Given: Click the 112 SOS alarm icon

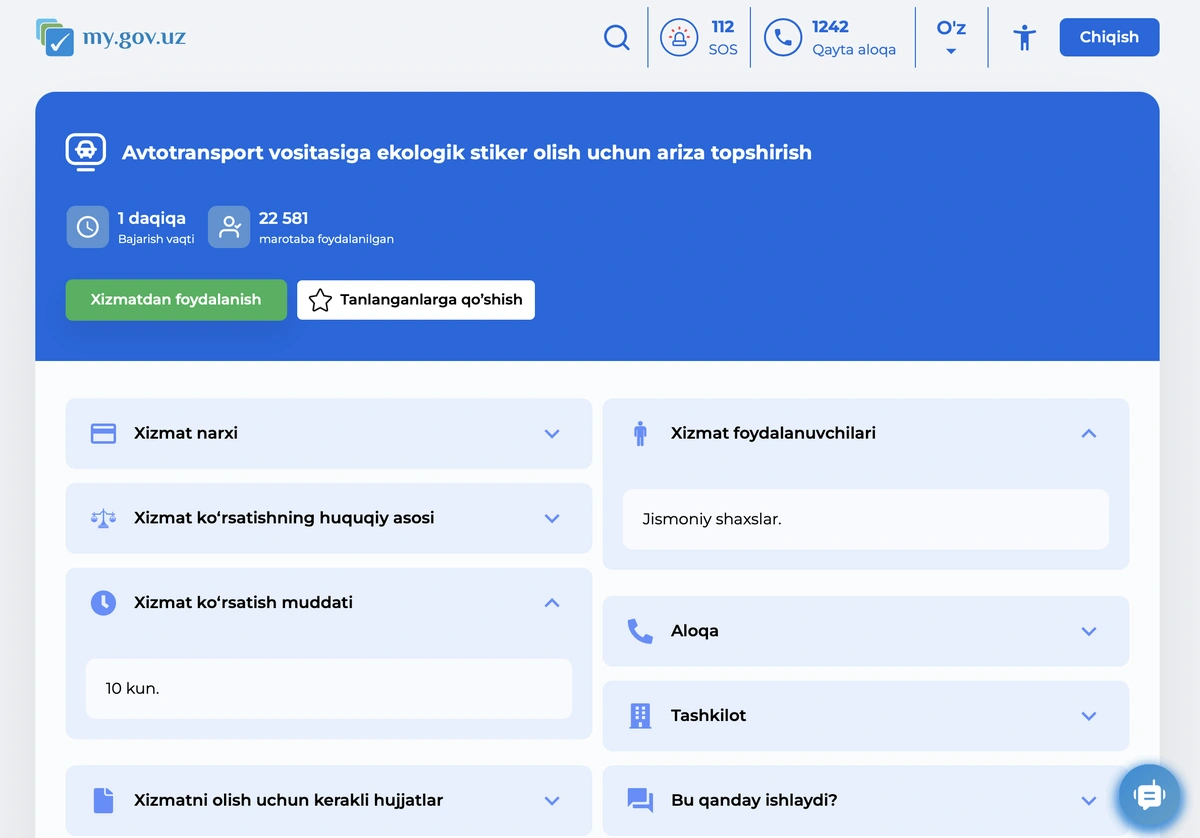Looking at the screenshot, I should [679, 38].
